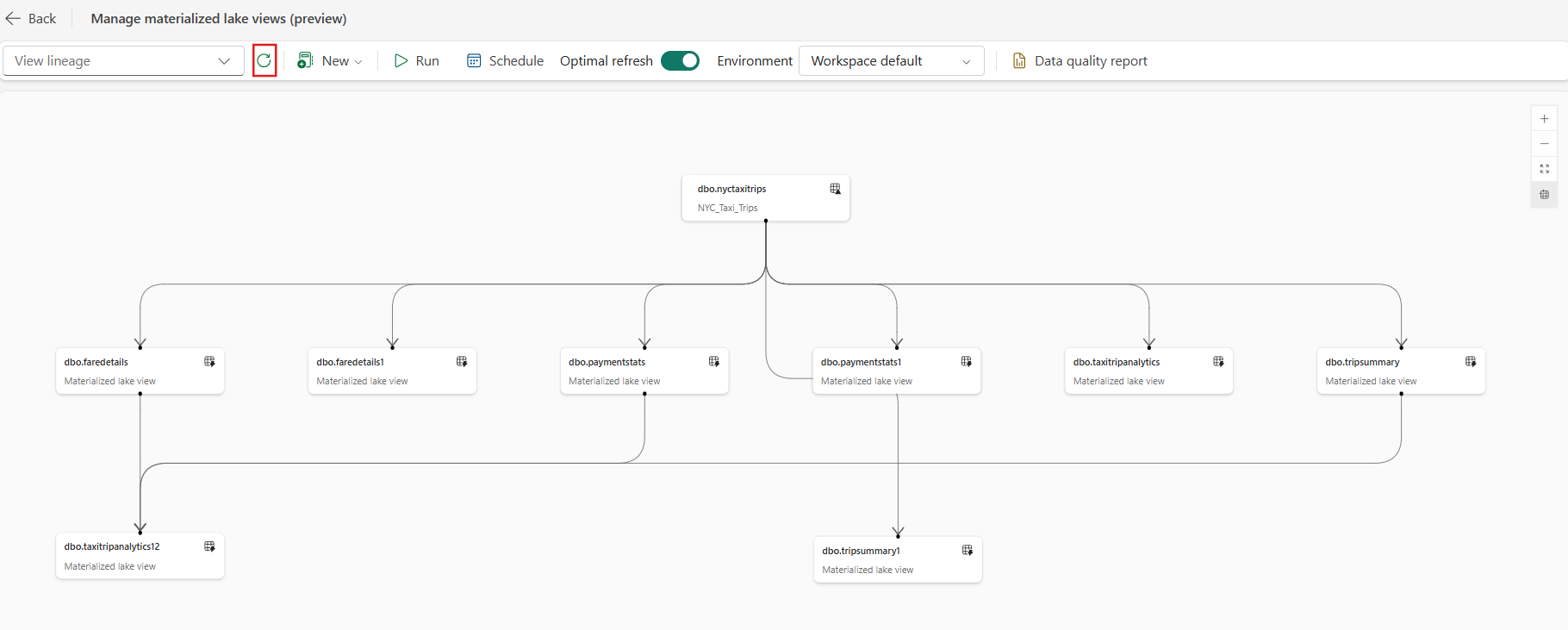Image resolution: width=1568 pixels, height=630 pixels.
Task: Click the Schedule toolbar item
Action: tap(505, 60)
